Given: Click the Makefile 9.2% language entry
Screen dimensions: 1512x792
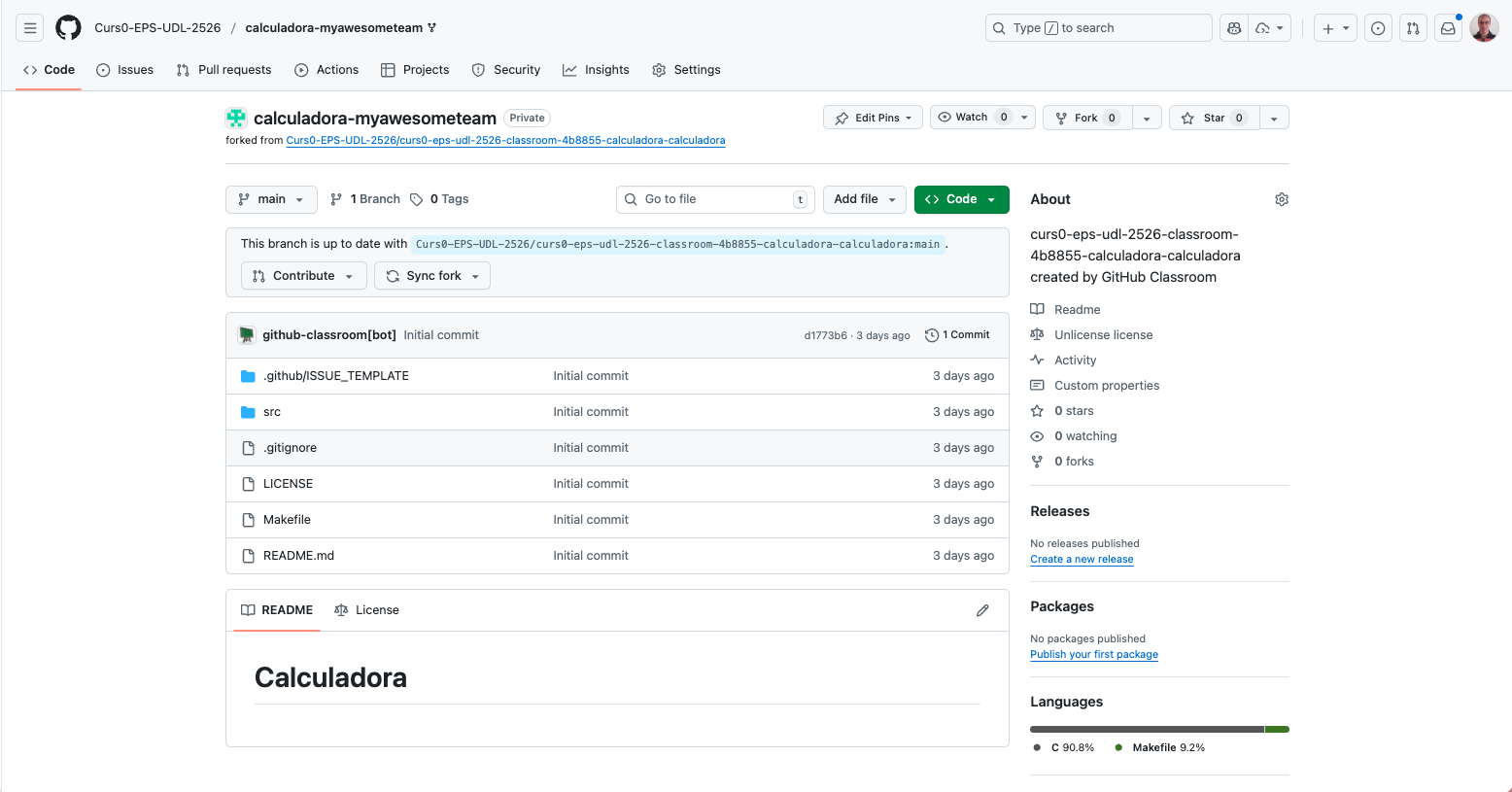Looking at the screenshot, I should click(1159, 748).
